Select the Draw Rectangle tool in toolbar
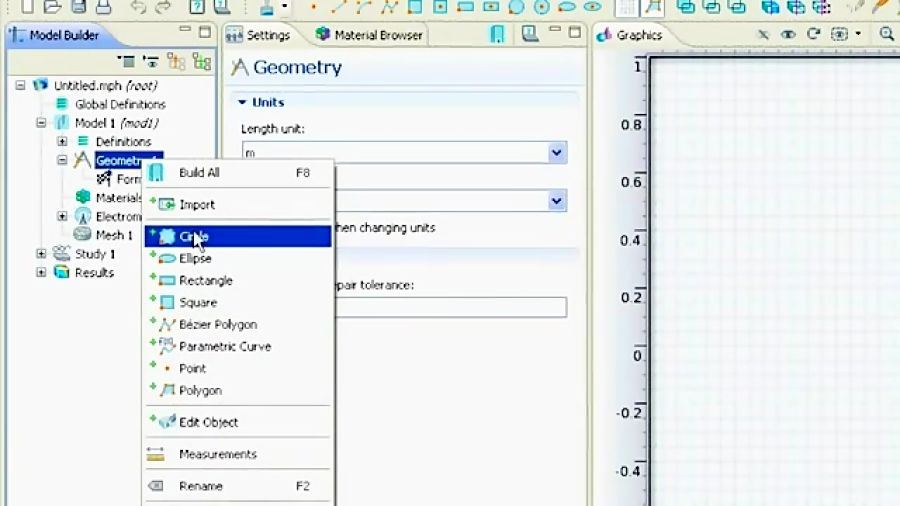Screen dimensions: 900x506 (x=465, y=7)
